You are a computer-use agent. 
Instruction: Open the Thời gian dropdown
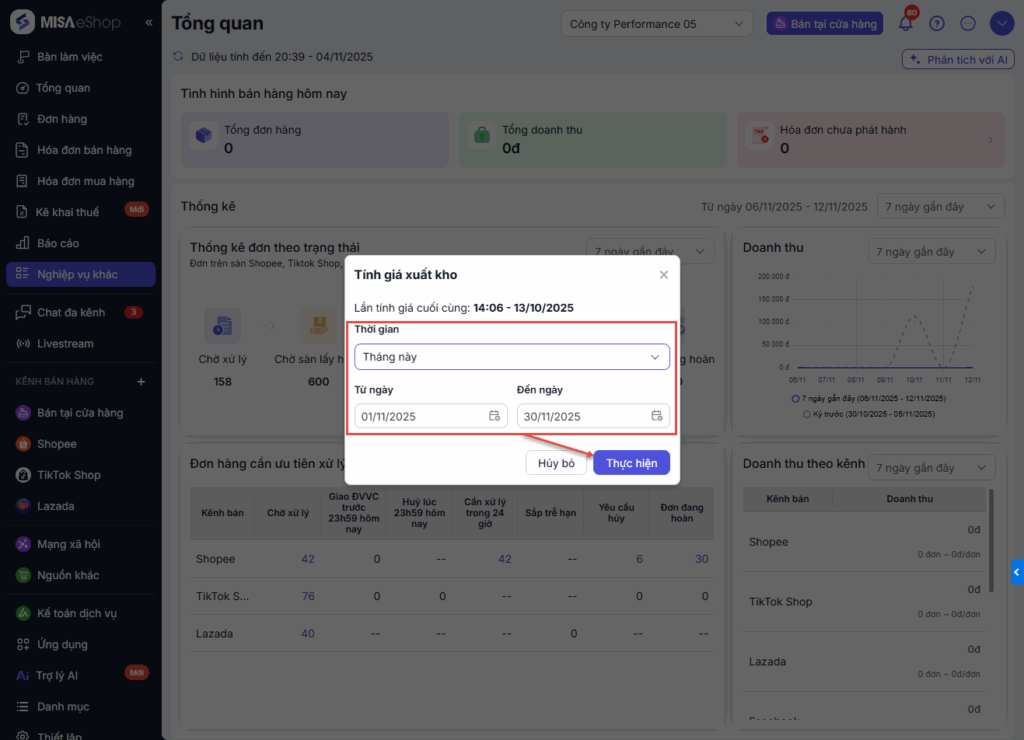(511, 357)
